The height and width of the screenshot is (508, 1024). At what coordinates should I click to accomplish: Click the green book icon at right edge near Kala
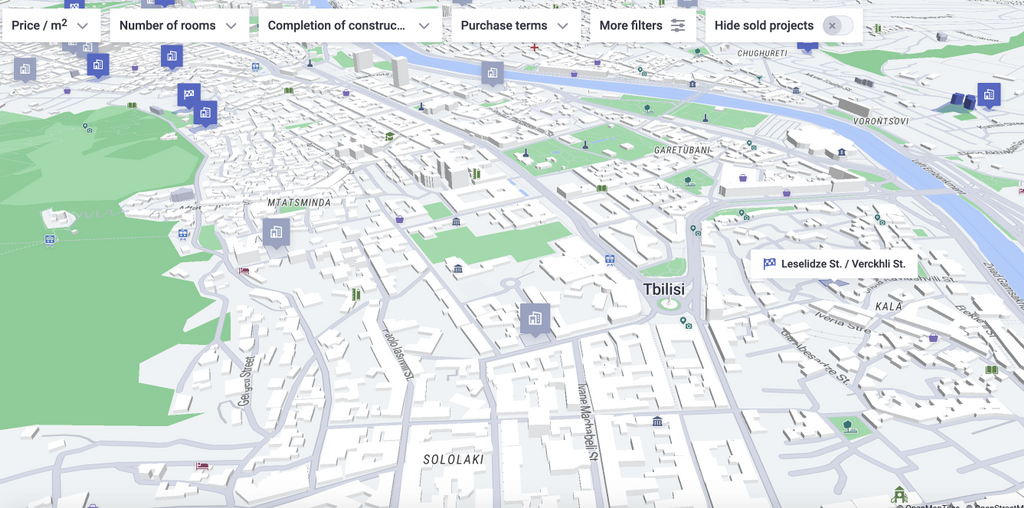tap(992, 370)
